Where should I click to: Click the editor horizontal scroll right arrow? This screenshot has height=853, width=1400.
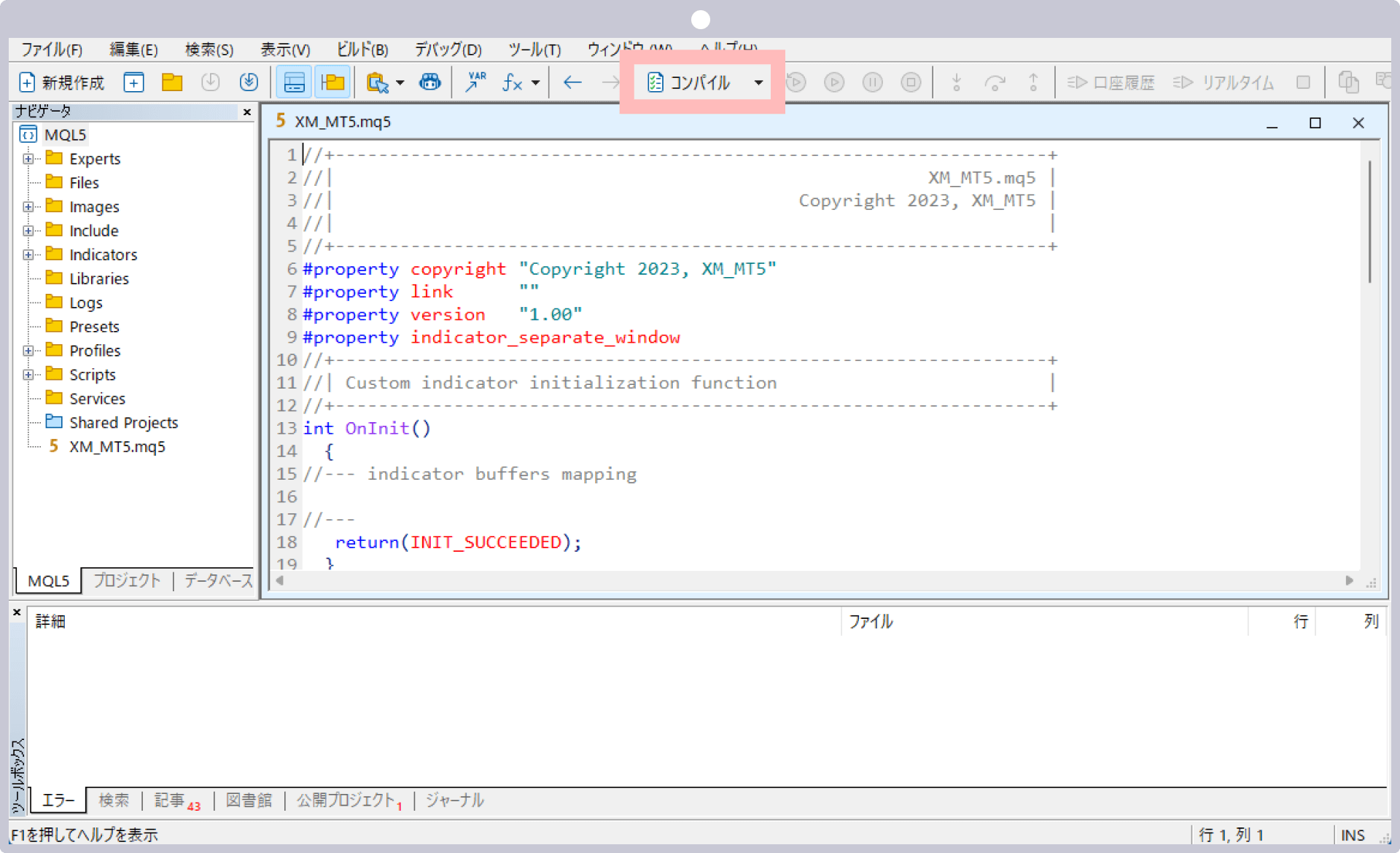pos(1349,581)
